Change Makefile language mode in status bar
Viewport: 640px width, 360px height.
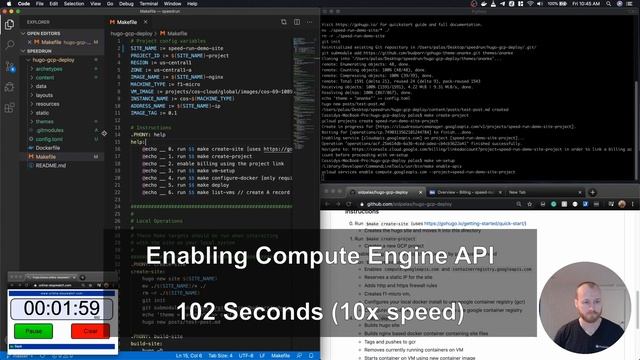[280, 356]
